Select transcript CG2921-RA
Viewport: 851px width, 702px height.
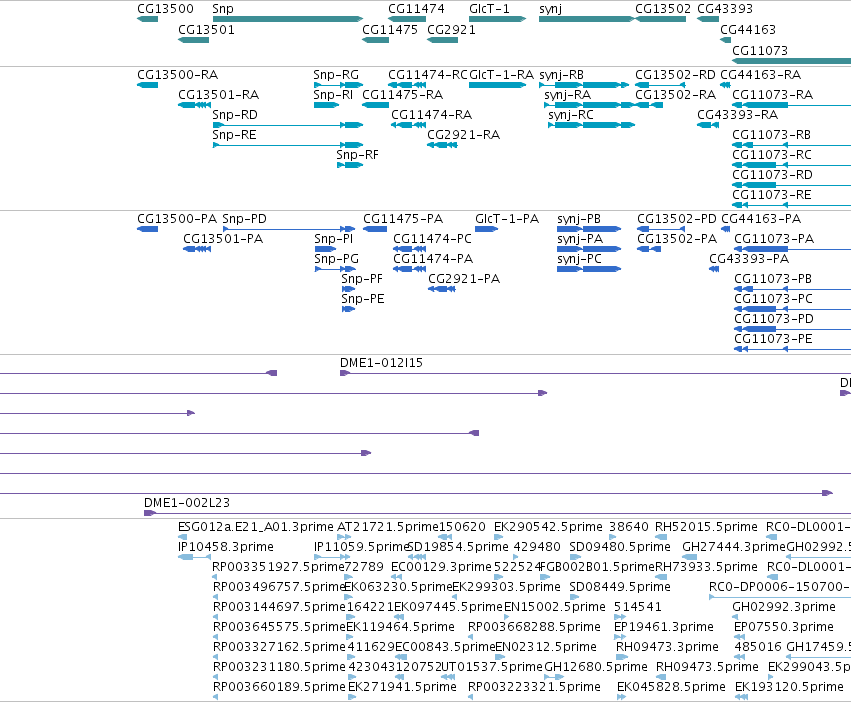pos(442,145)
